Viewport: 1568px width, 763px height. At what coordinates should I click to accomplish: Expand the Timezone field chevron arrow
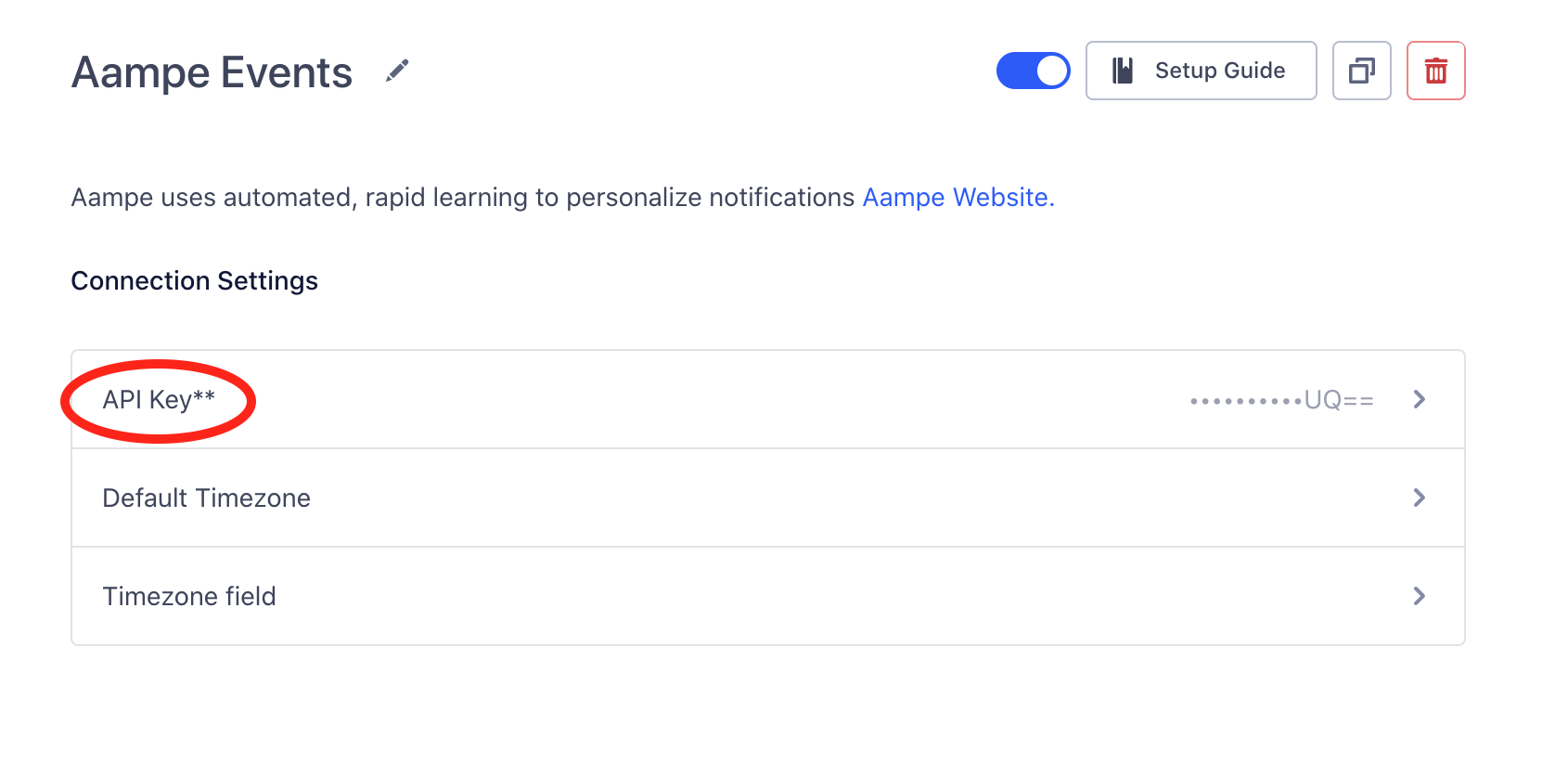click(x=1419, y=596)
